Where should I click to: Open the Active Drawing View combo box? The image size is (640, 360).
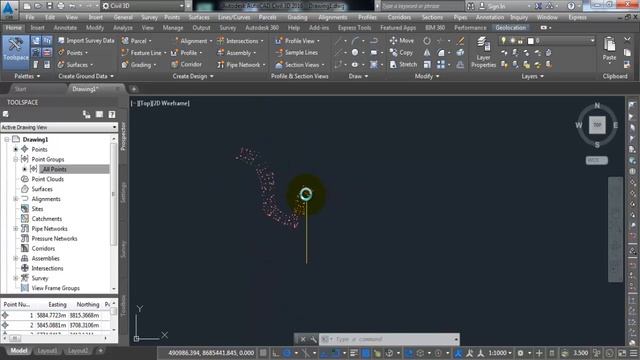59,127
